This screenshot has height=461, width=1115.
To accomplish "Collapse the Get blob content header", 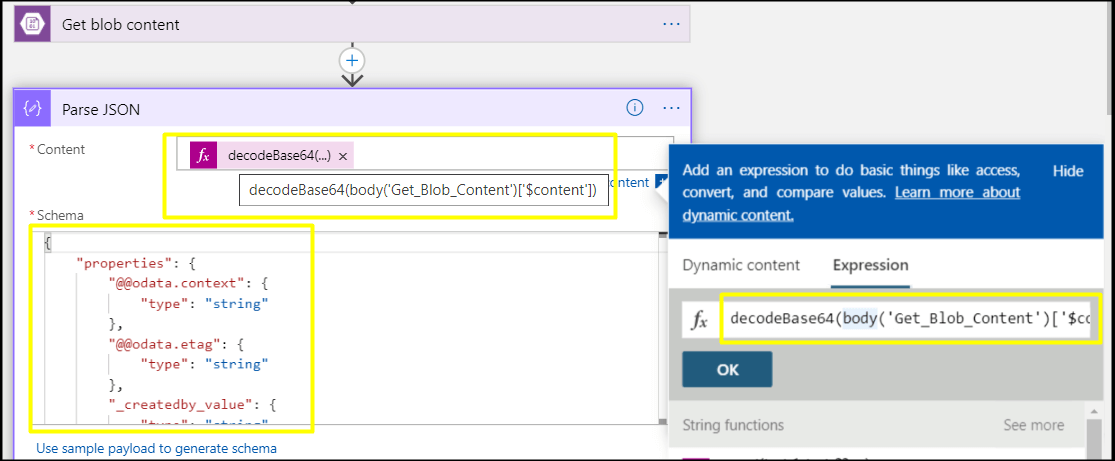I will (x=300, y=24).
